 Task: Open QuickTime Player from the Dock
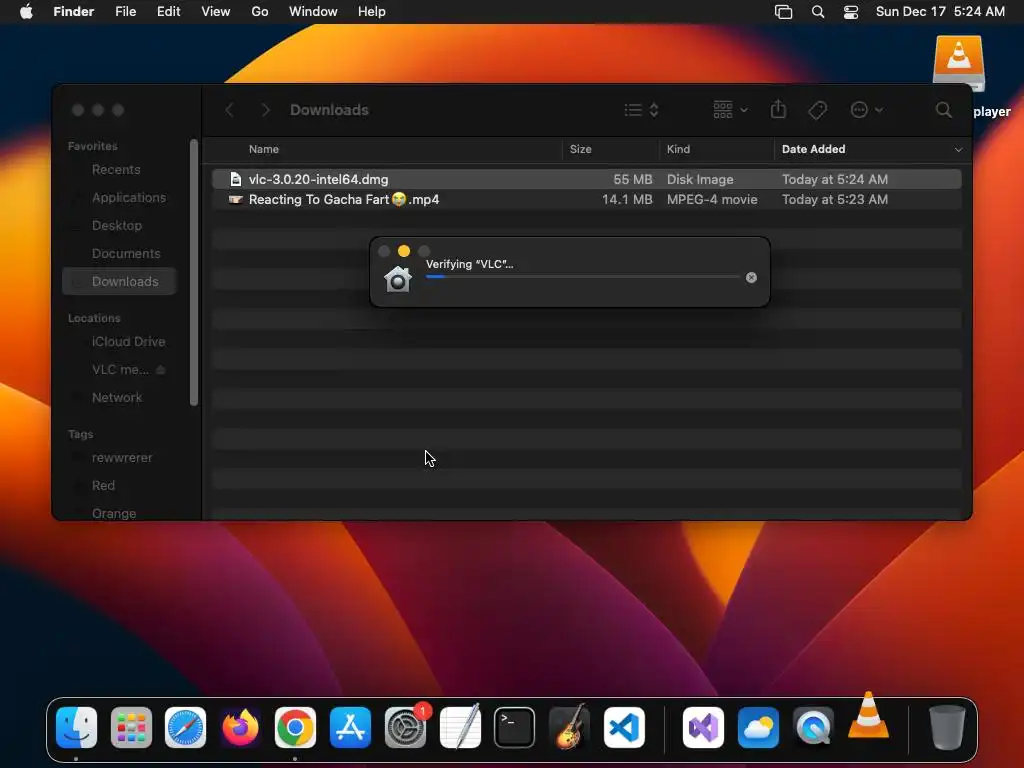pos(813,728)
